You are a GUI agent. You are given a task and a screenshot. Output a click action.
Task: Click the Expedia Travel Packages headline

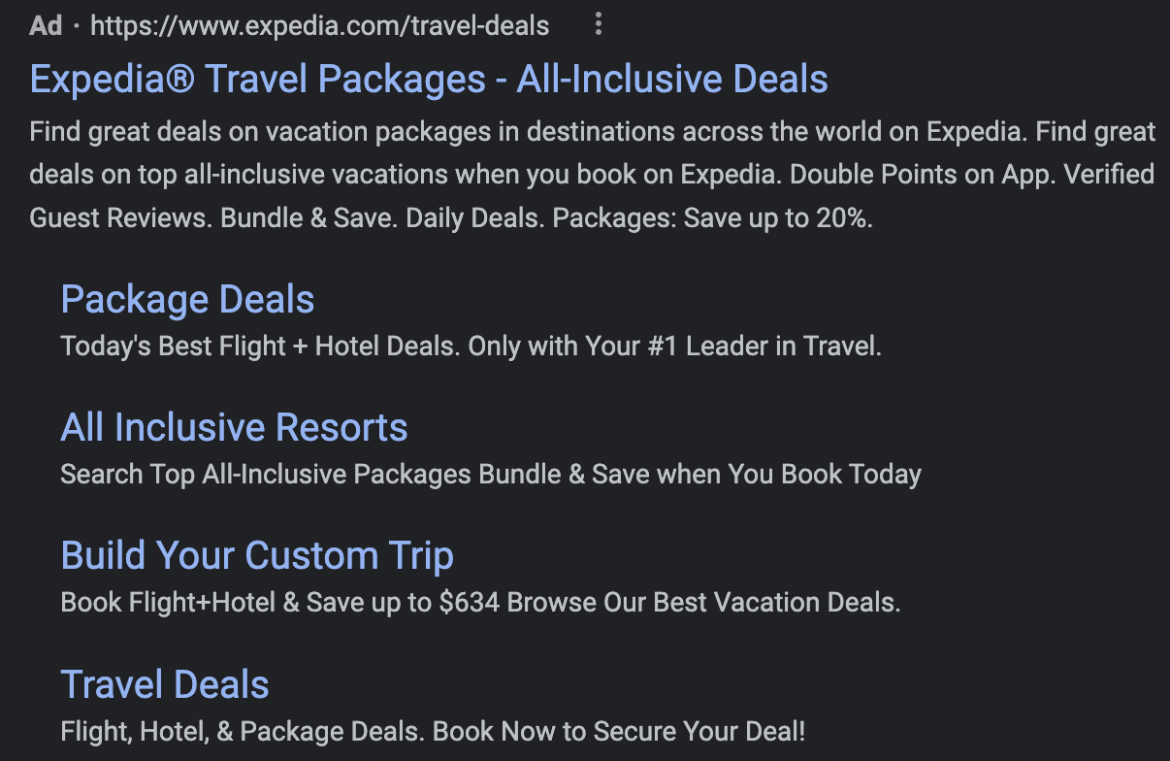point(428,78)
